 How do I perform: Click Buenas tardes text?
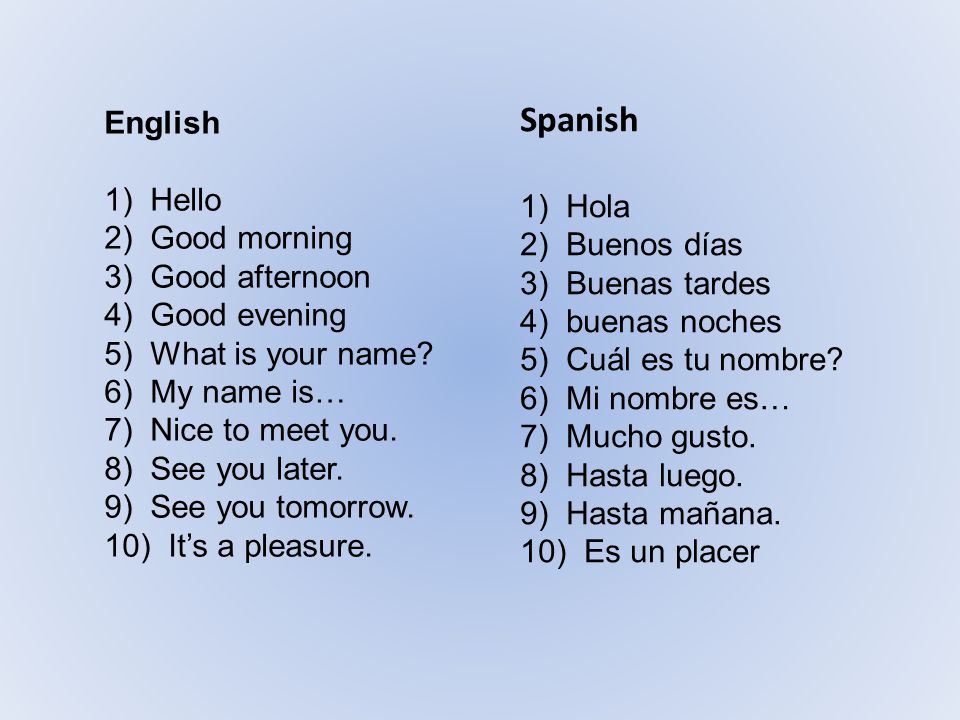(669, 283)
